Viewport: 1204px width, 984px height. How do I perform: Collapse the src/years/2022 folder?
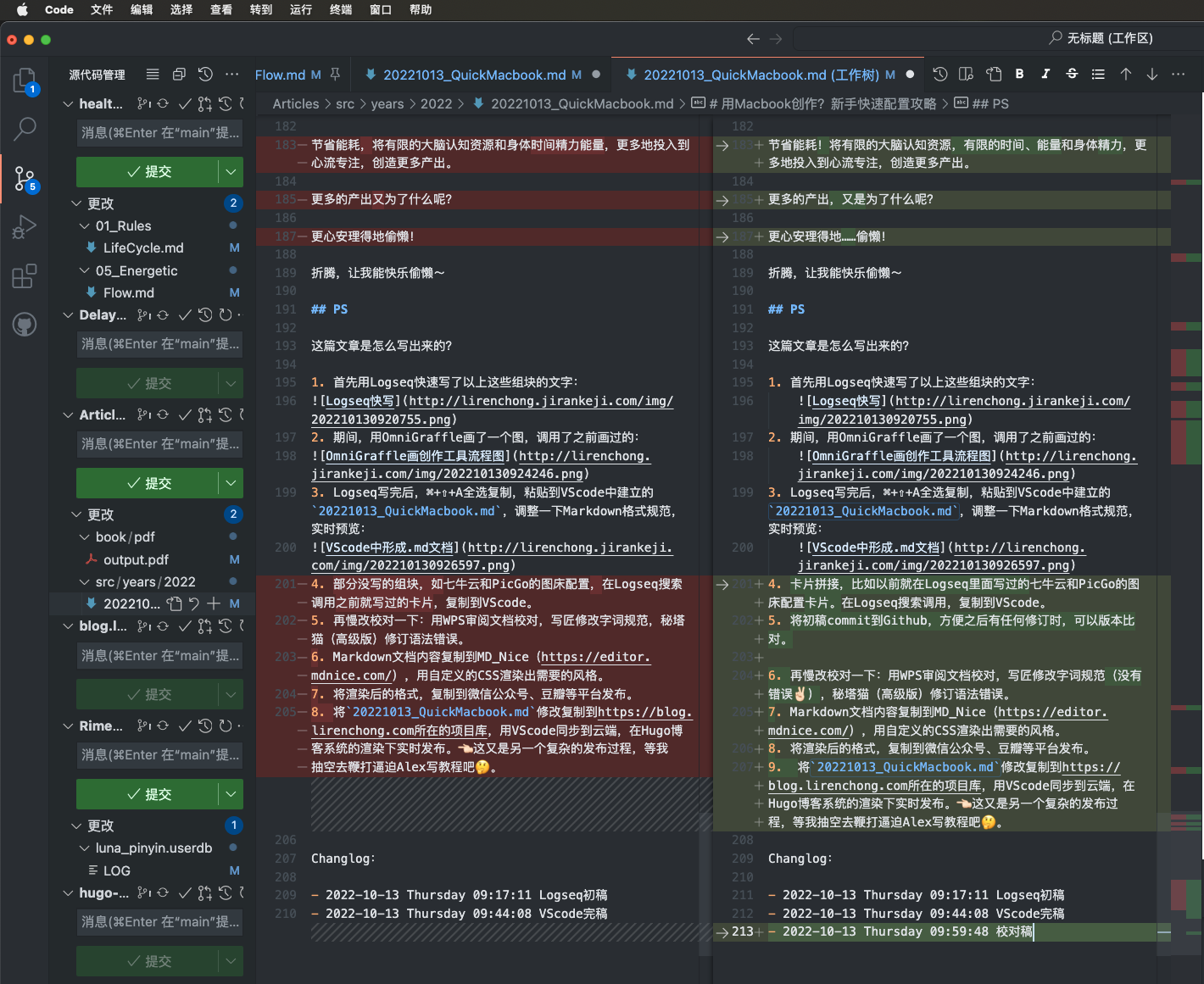(x=85, y=582)
